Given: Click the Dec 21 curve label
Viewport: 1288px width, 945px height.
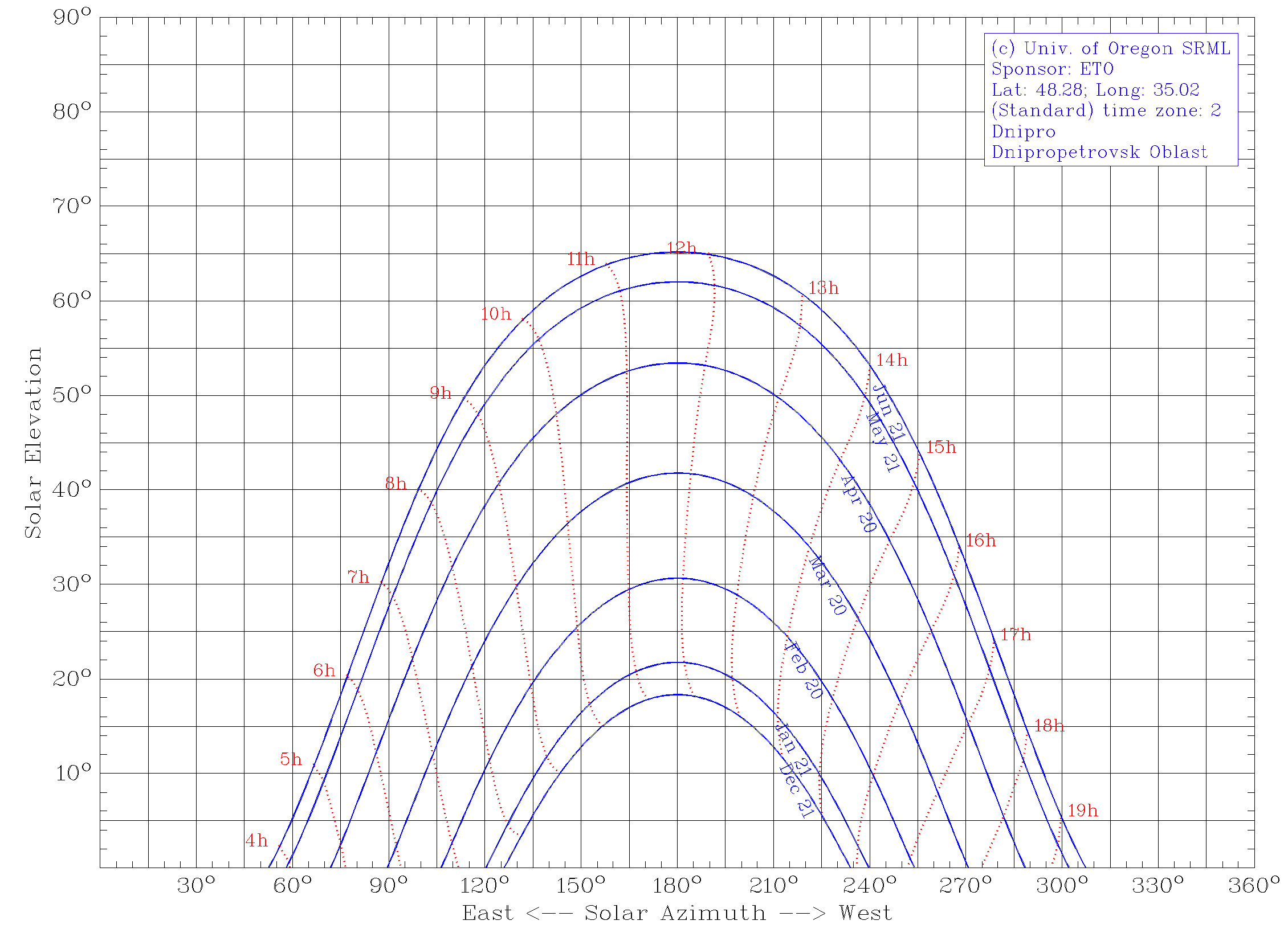Looking at the screenshot, I should (796, 791).
